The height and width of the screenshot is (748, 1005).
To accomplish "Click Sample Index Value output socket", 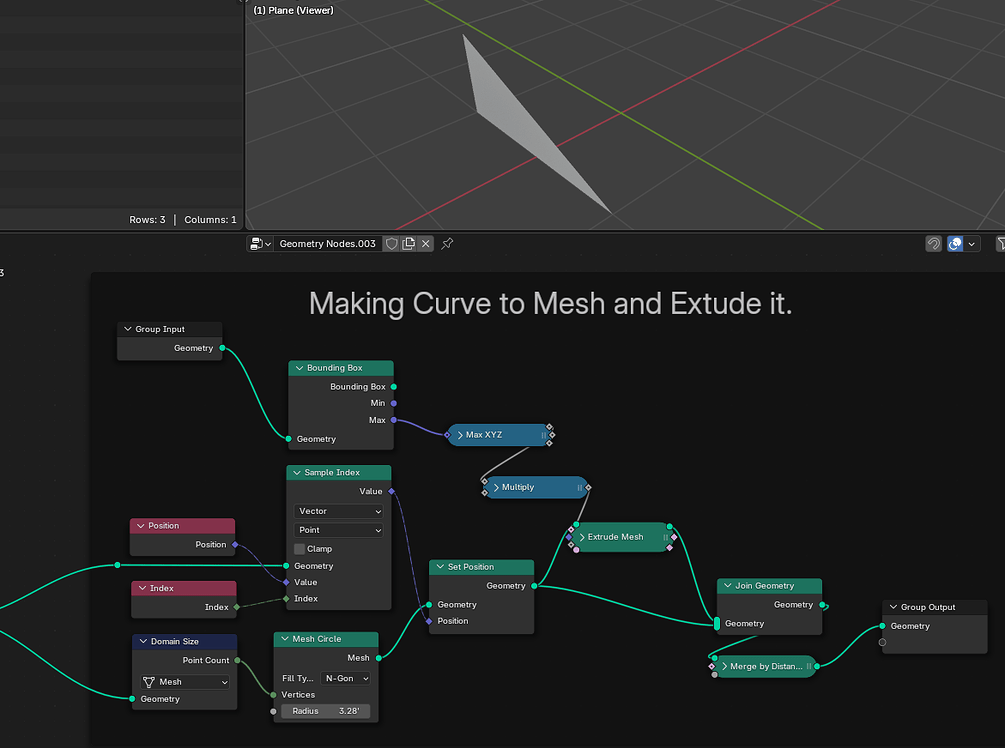I will (x=392, y=492).
